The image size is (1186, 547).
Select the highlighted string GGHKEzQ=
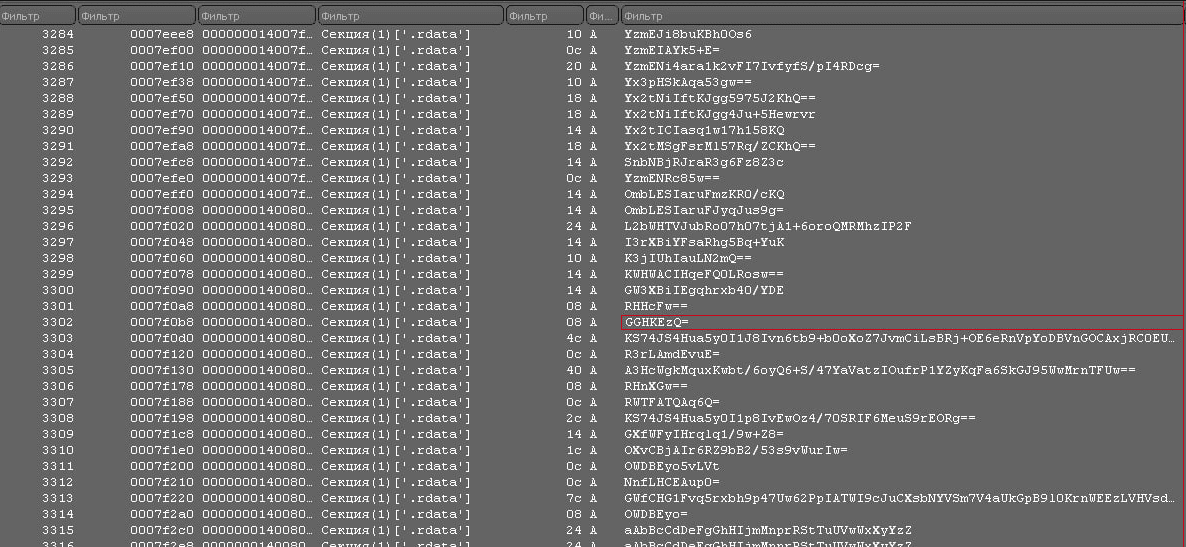pos(656,322)
